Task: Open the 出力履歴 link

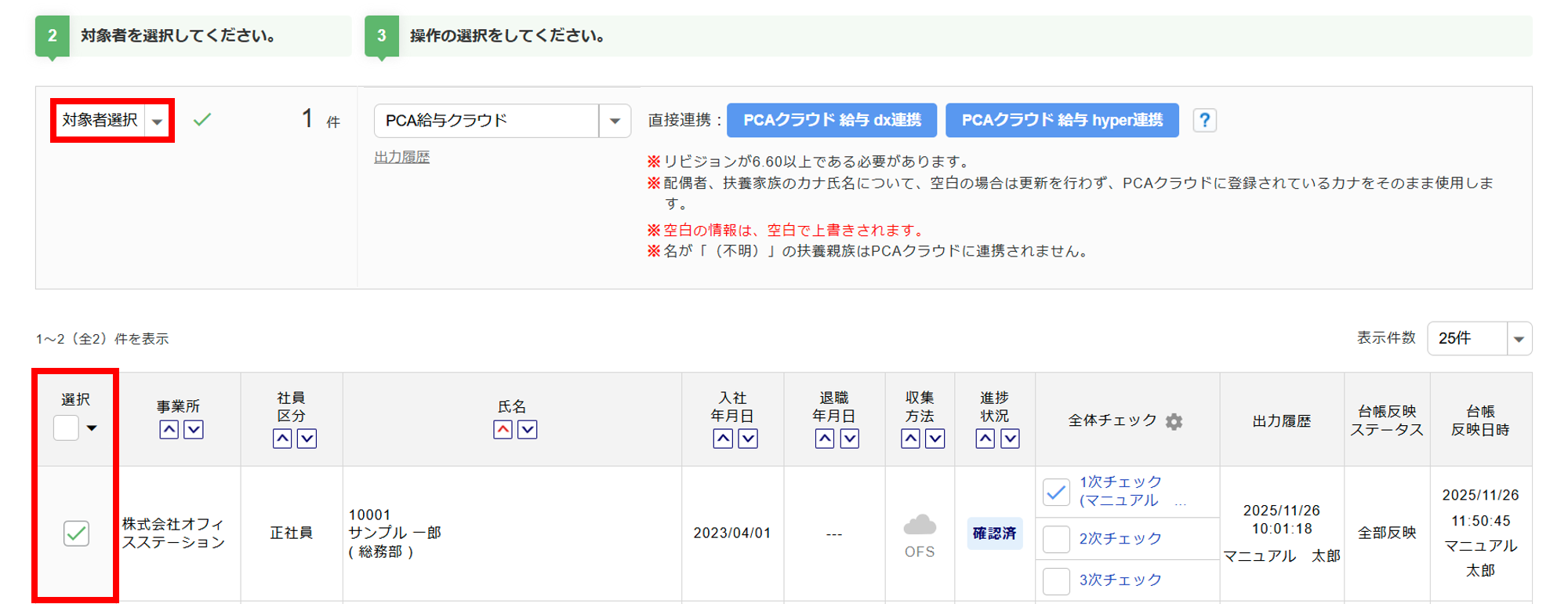Action: coord(401,157)
